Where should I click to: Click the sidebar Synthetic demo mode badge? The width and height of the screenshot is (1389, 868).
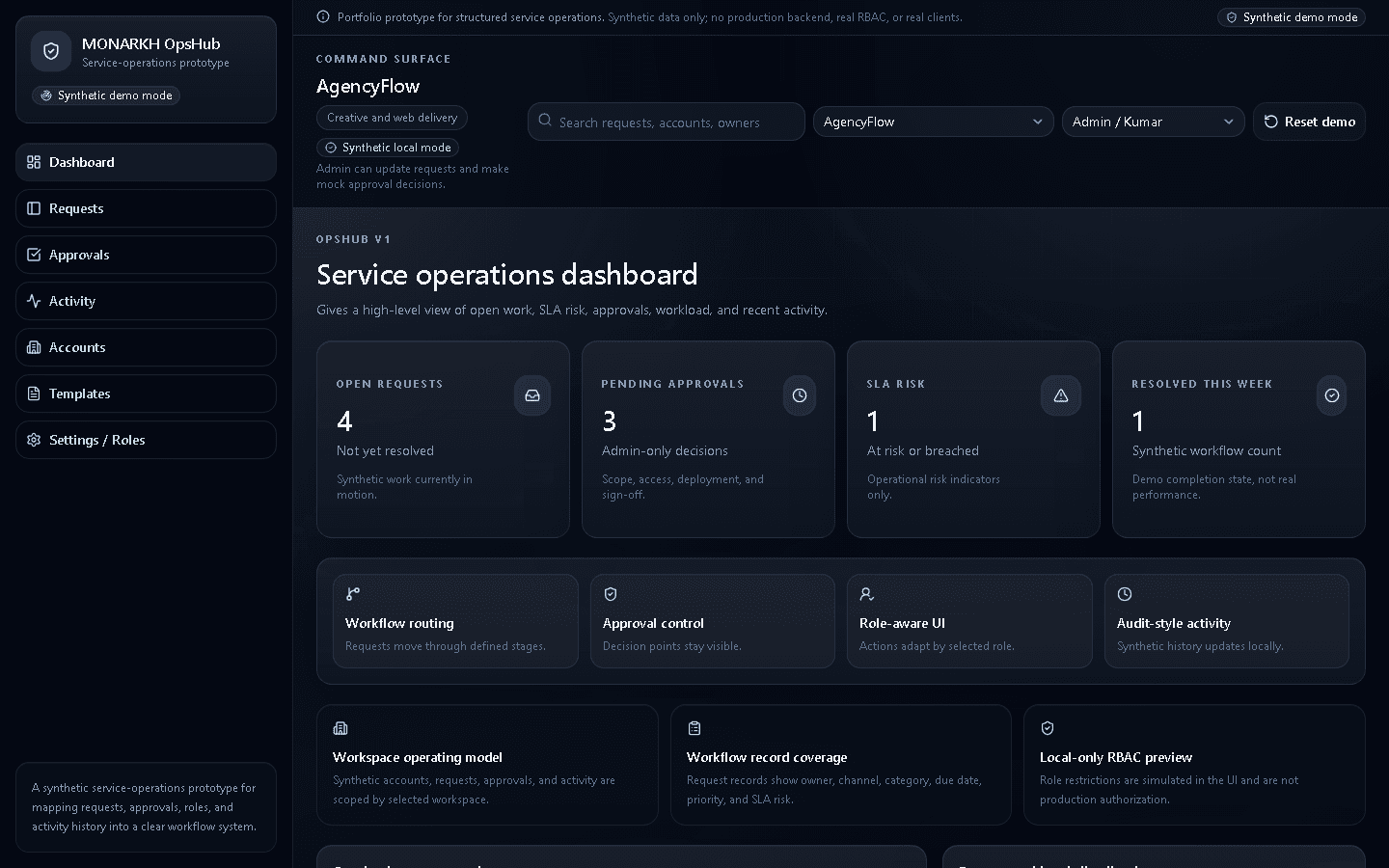[106, 95]
